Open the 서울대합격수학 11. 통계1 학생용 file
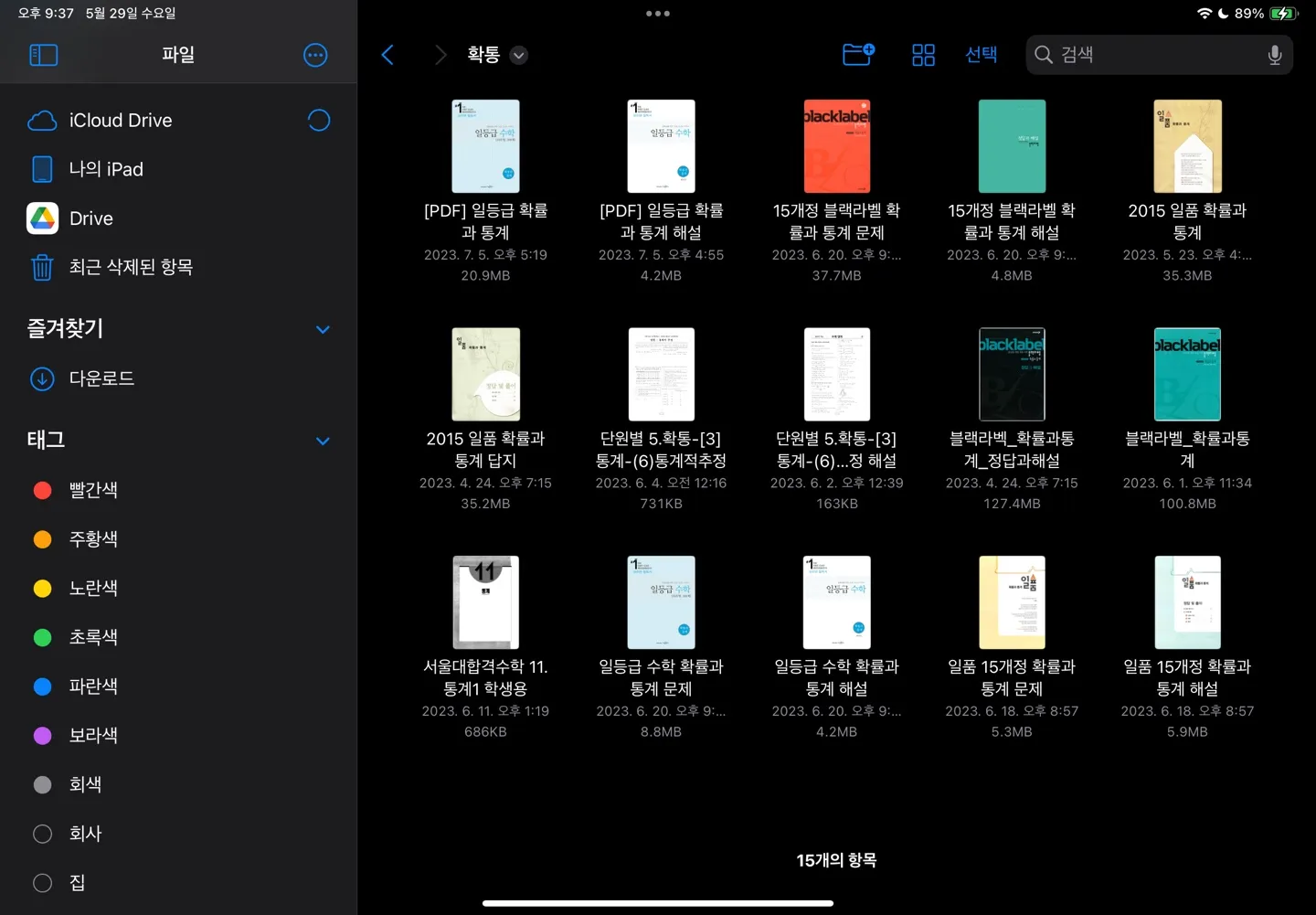Viewport: 1316px width, 915px height. click(x=485, y=603)
